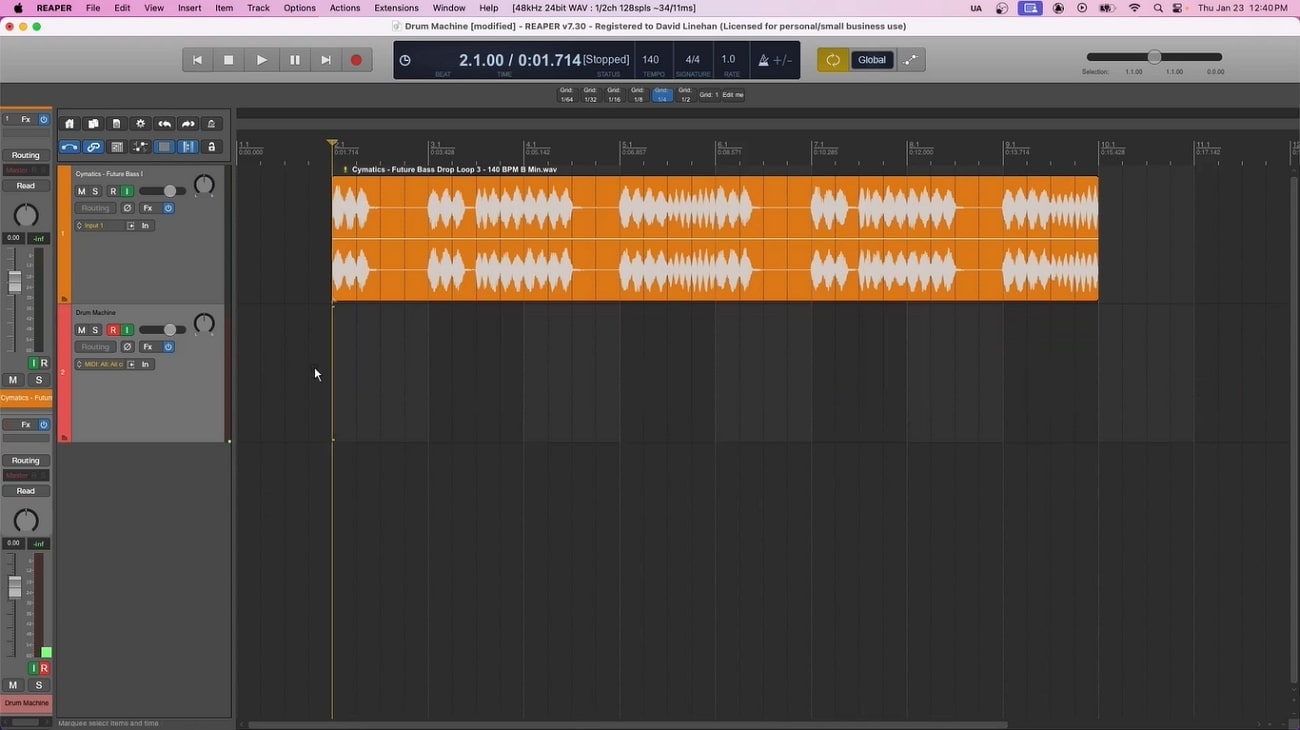The width and height of the screenshot is (1300, 730).
Task: Toggle phase invert on Cymatics track
Action: tap(127, 208)
